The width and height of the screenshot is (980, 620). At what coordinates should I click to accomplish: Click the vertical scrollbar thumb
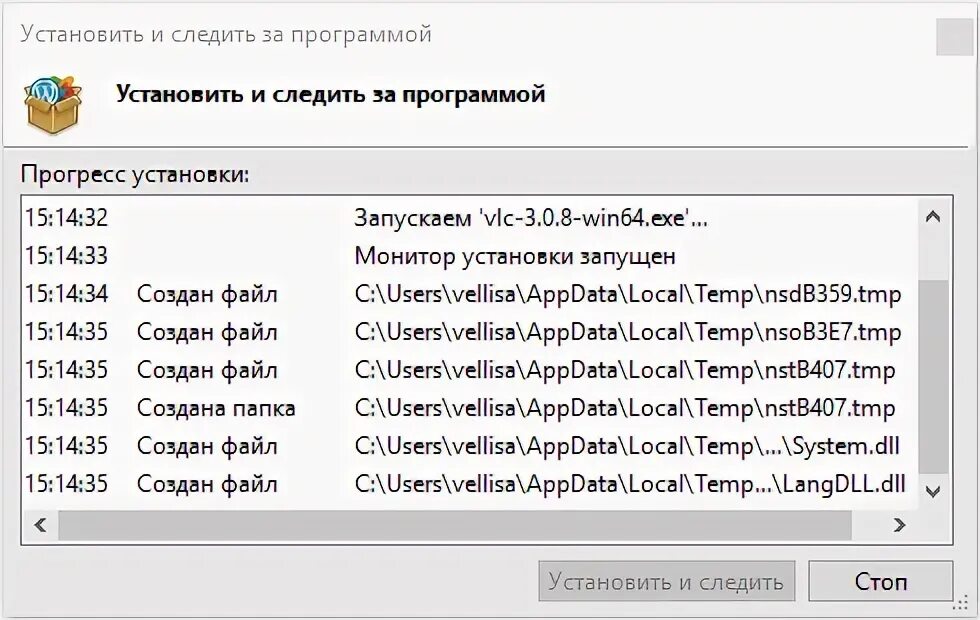coord(932,375)
